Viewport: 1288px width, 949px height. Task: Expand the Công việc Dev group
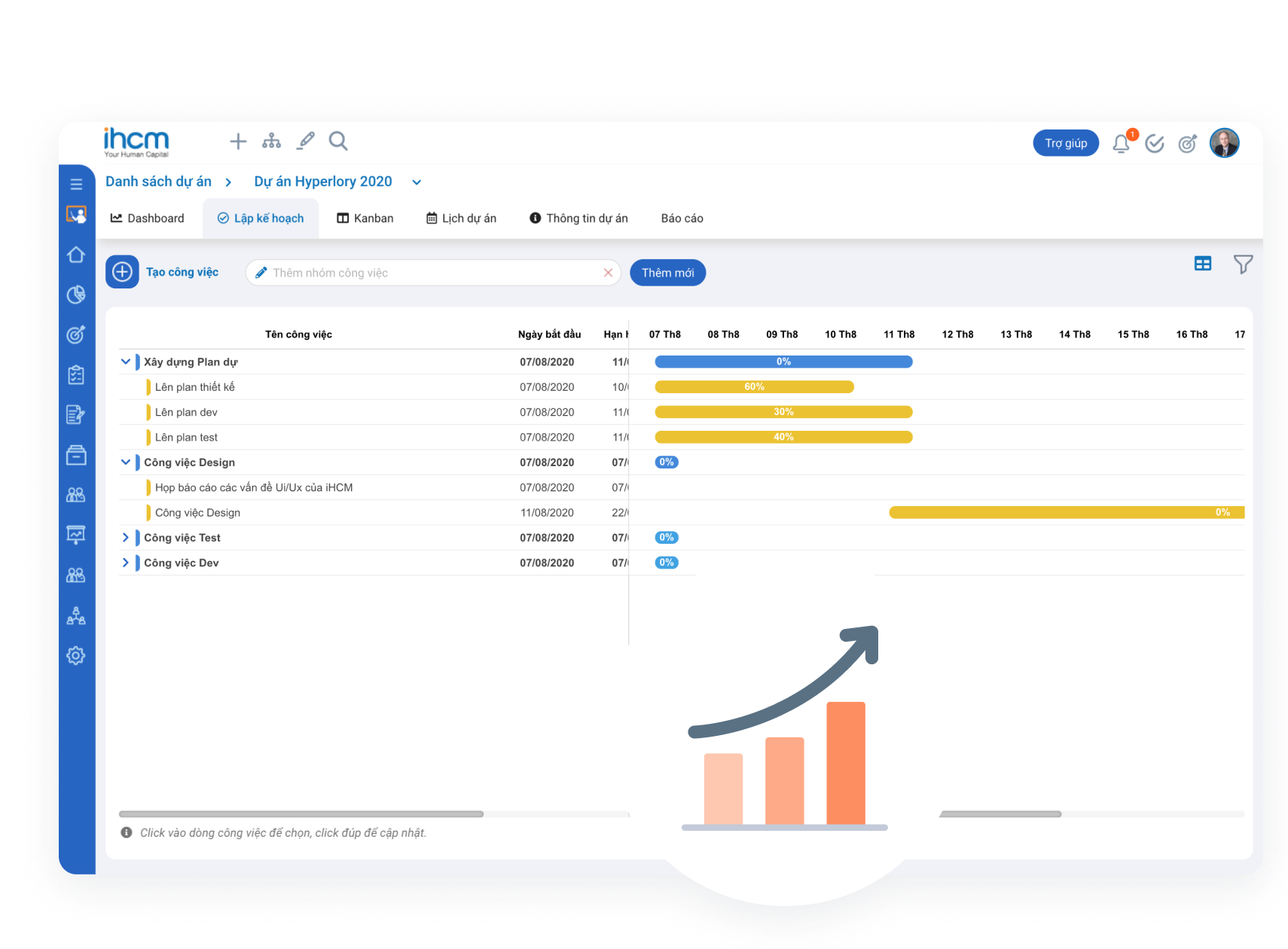coord(126,563)
